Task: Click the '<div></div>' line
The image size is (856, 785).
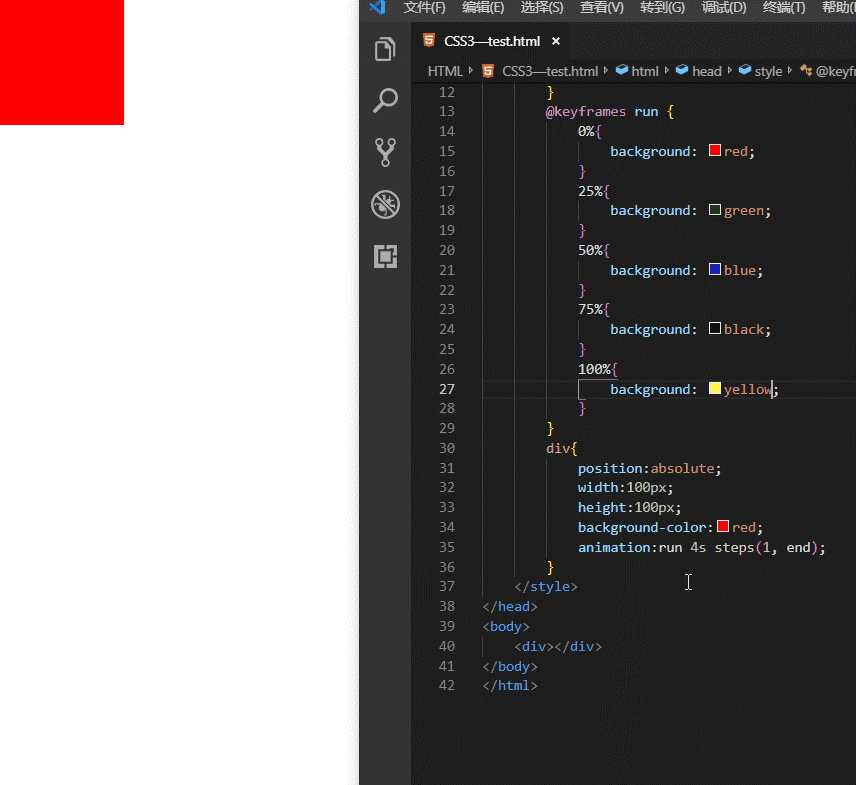Action: pos(557,646)
